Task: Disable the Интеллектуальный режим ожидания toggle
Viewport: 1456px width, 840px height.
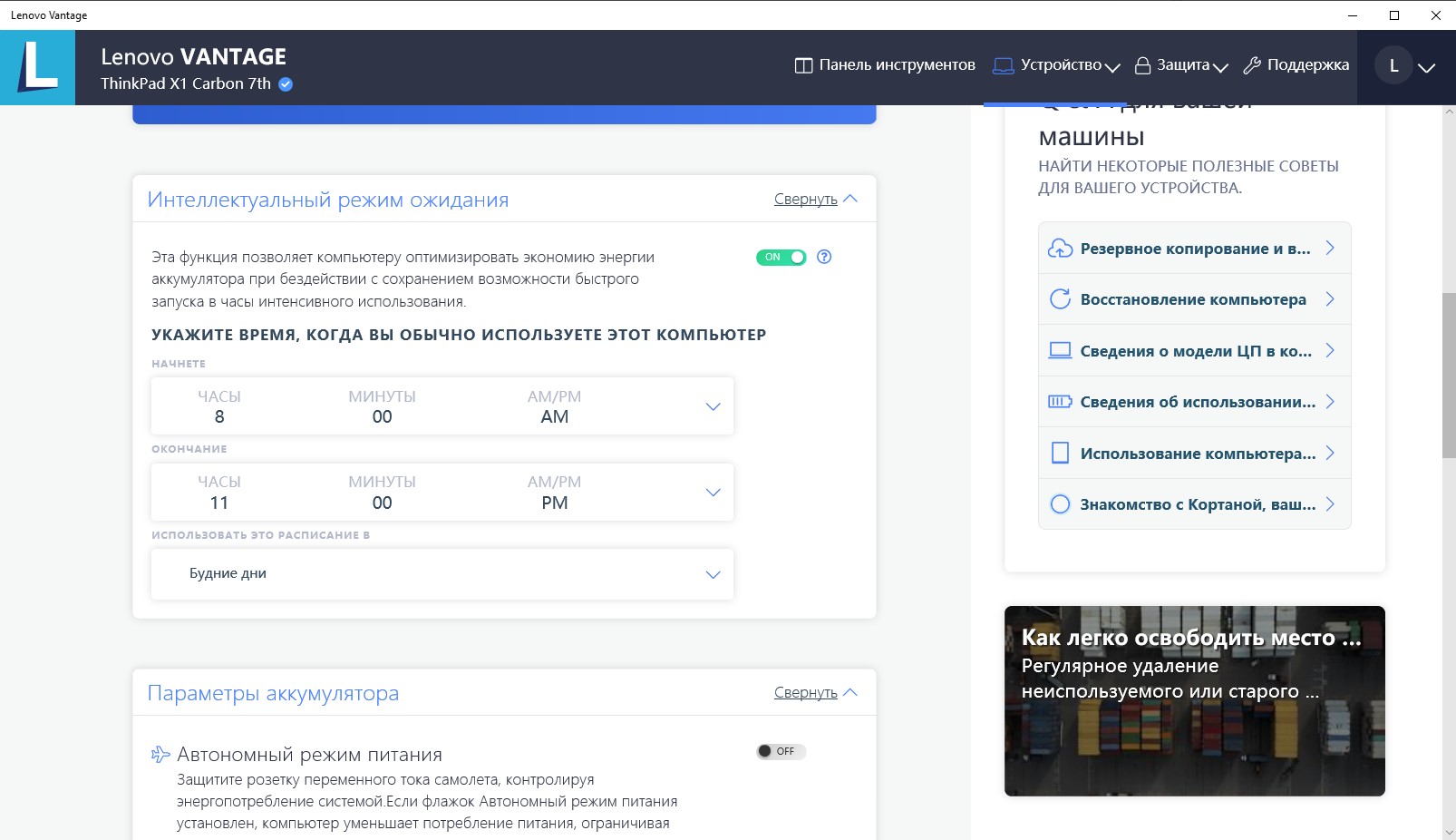Action: coord(781,258)
